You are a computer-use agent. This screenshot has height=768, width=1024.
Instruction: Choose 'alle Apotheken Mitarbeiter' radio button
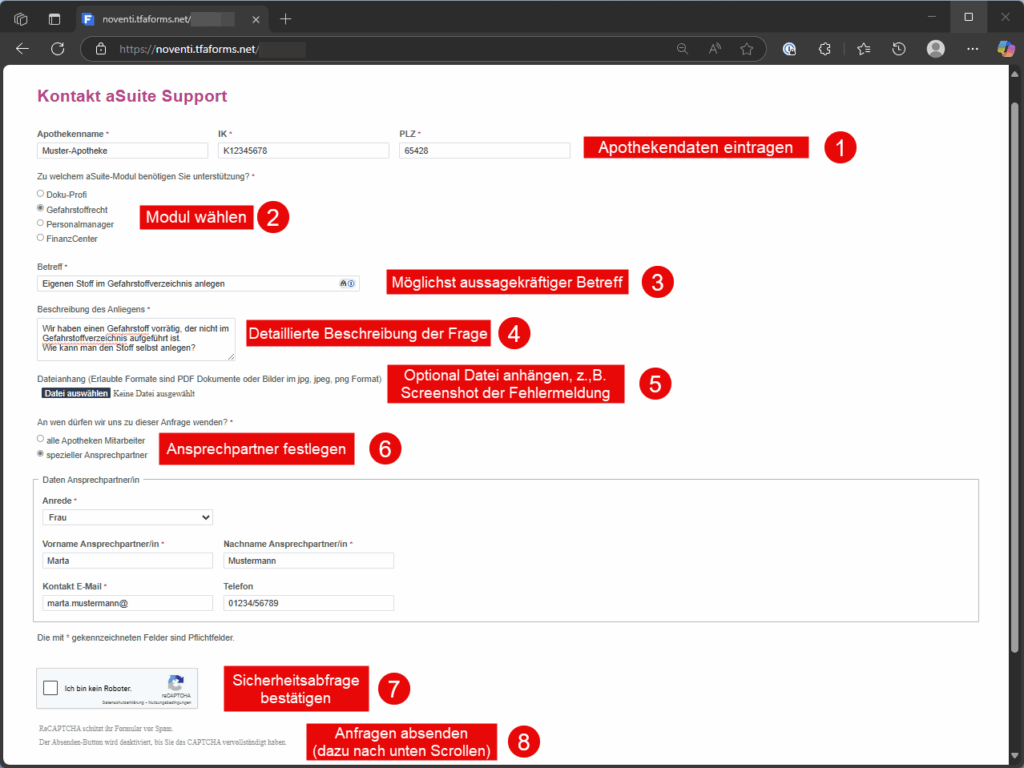(x=40, y=438)
